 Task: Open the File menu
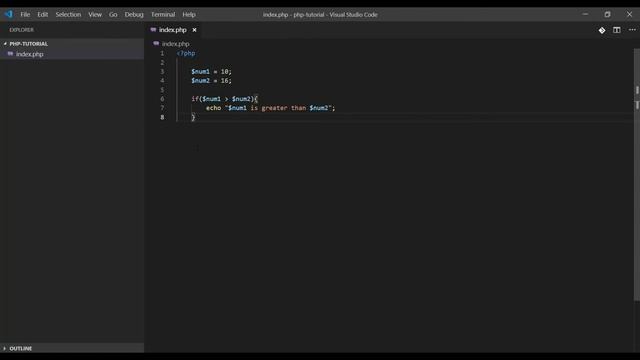coord(25,14)
